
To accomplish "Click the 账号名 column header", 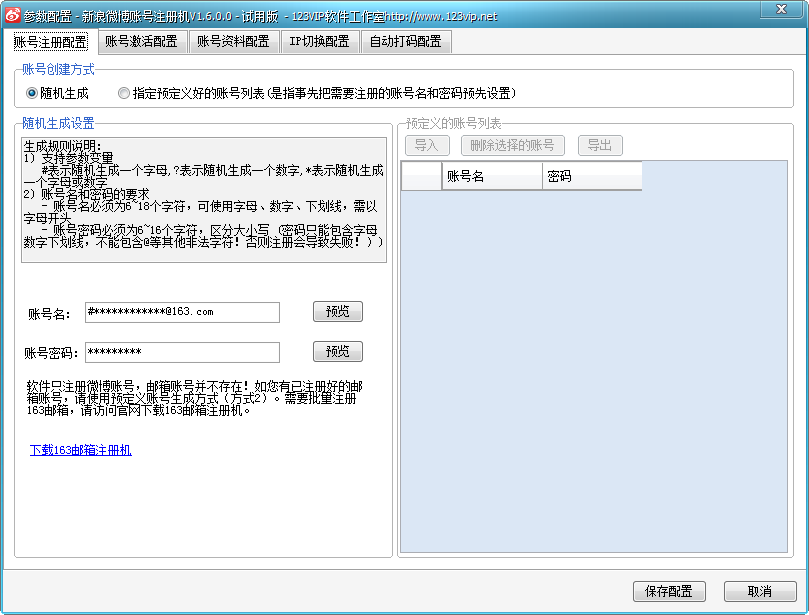I will point(492,176).
